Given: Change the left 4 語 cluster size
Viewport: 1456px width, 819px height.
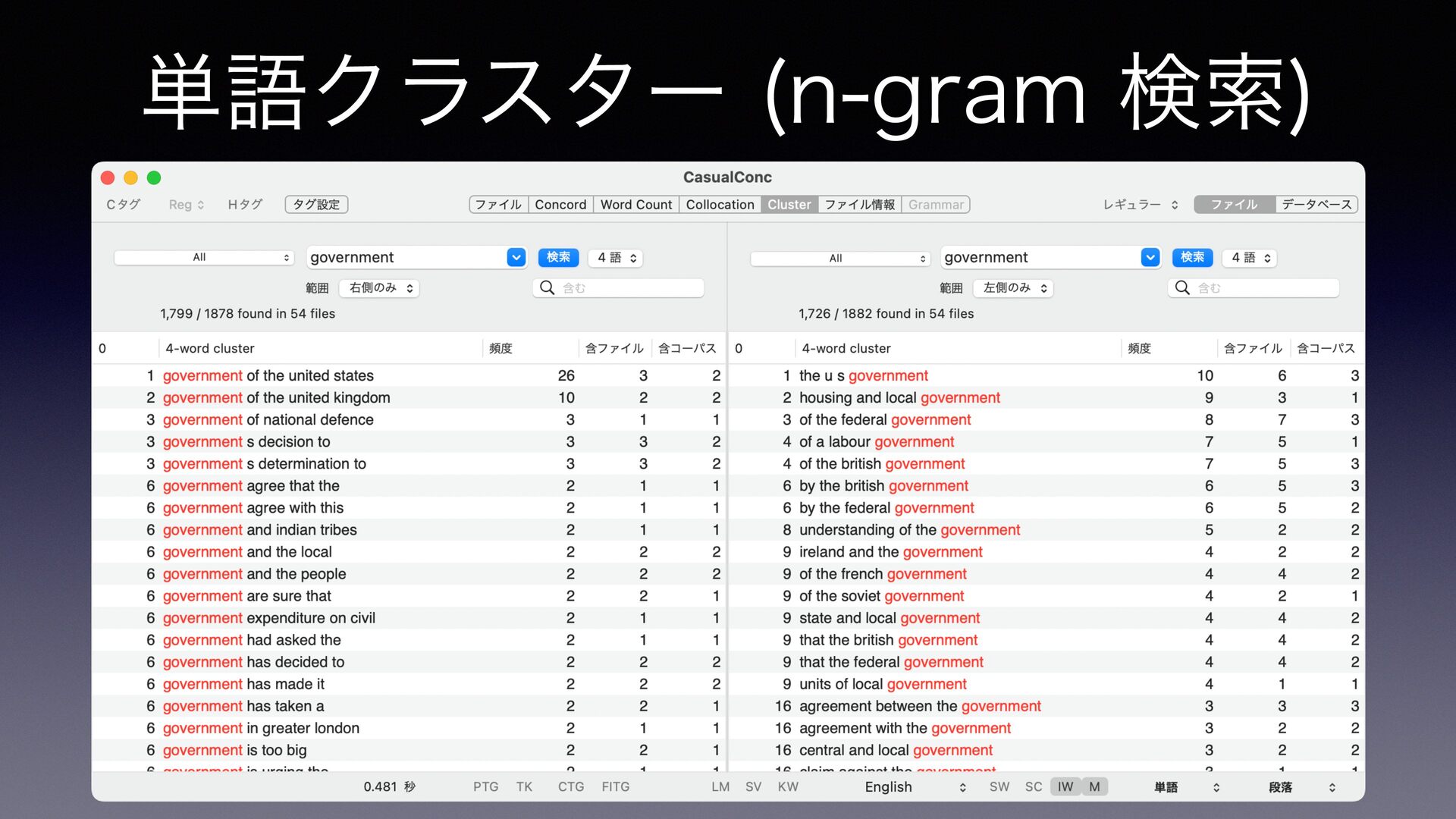Looking at the screenshot, I should (617, 258).
